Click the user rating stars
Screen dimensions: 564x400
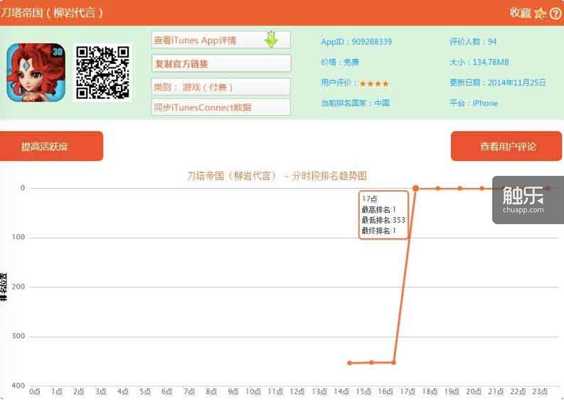(374, 84)
